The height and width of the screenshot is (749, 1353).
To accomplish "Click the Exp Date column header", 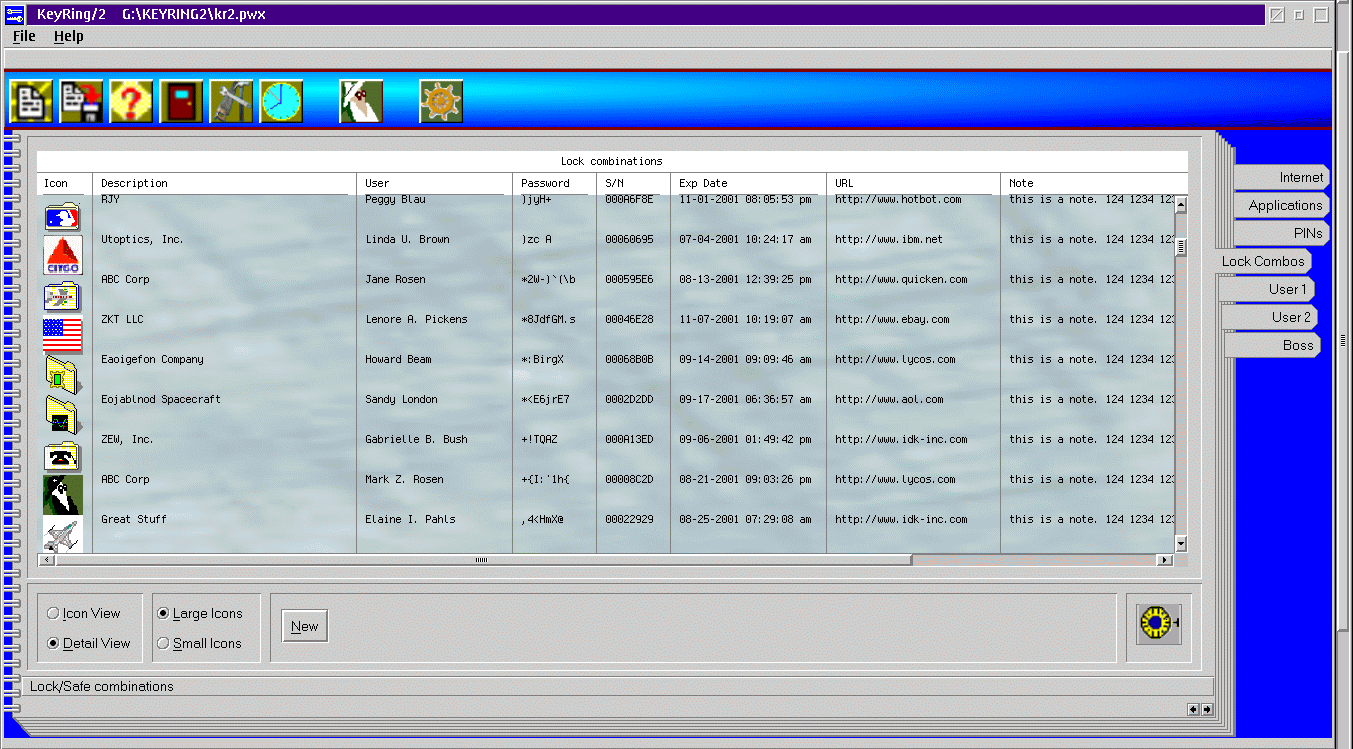I will 748,184.
